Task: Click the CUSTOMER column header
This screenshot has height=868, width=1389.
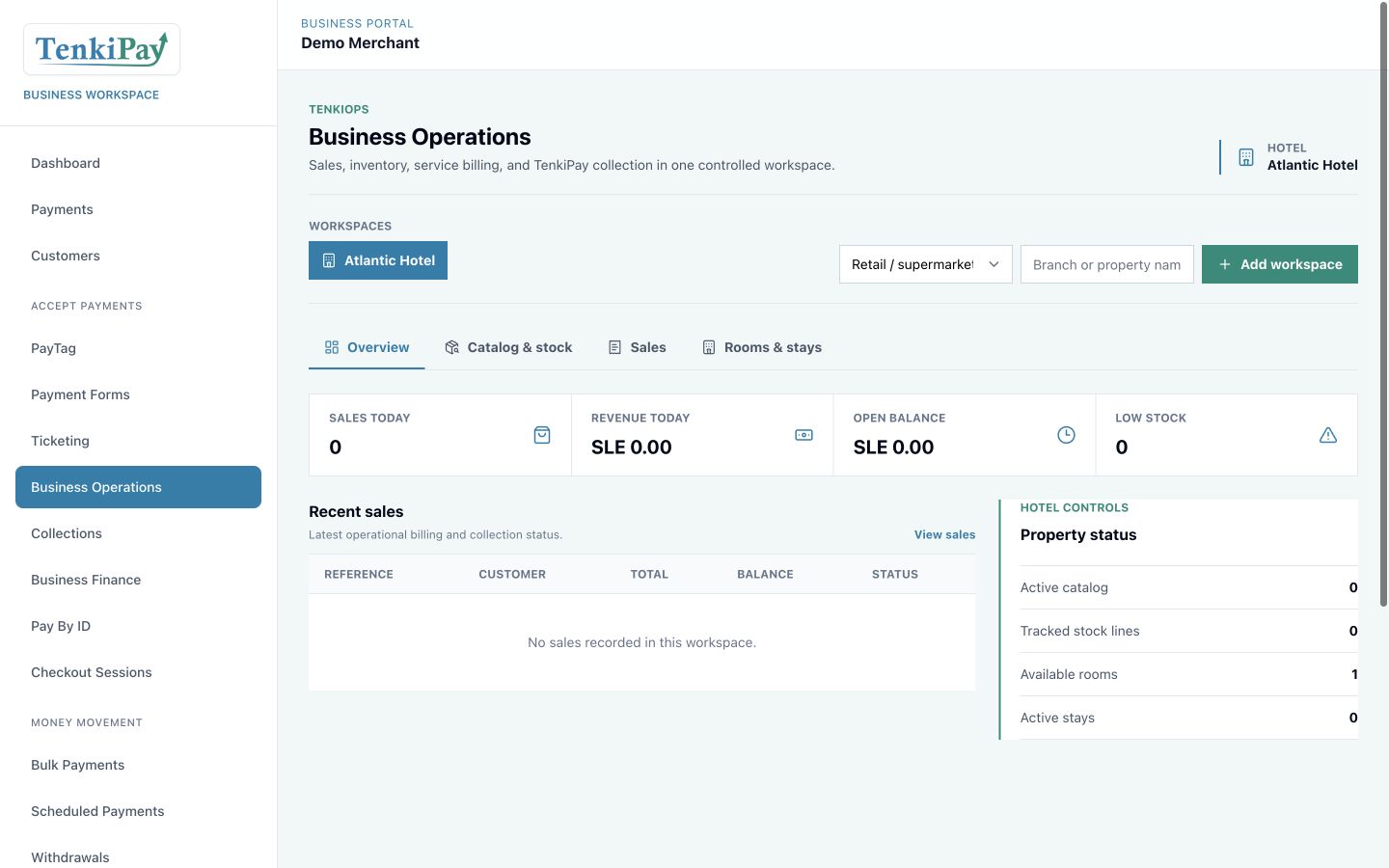Action: [512, 574]
